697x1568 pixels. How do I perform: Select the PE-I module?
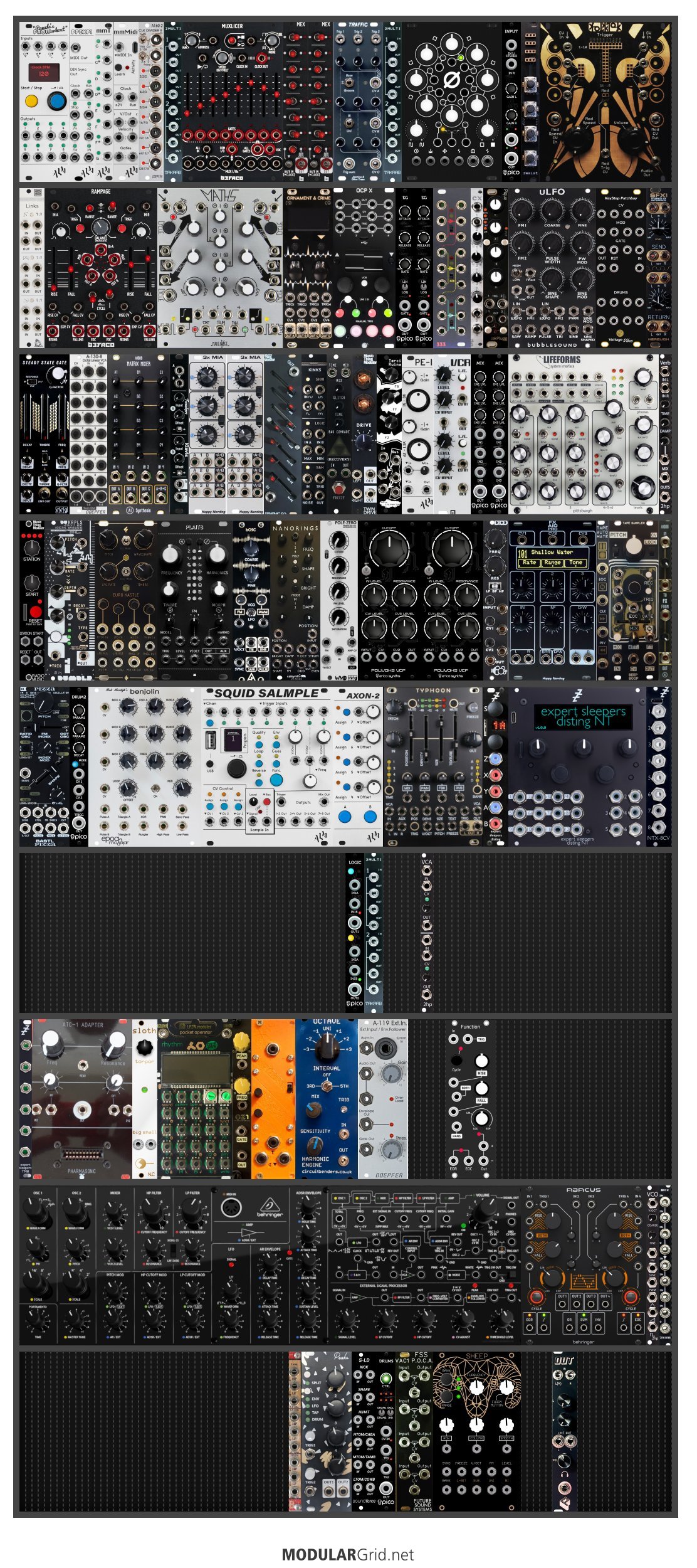(417, 435)
